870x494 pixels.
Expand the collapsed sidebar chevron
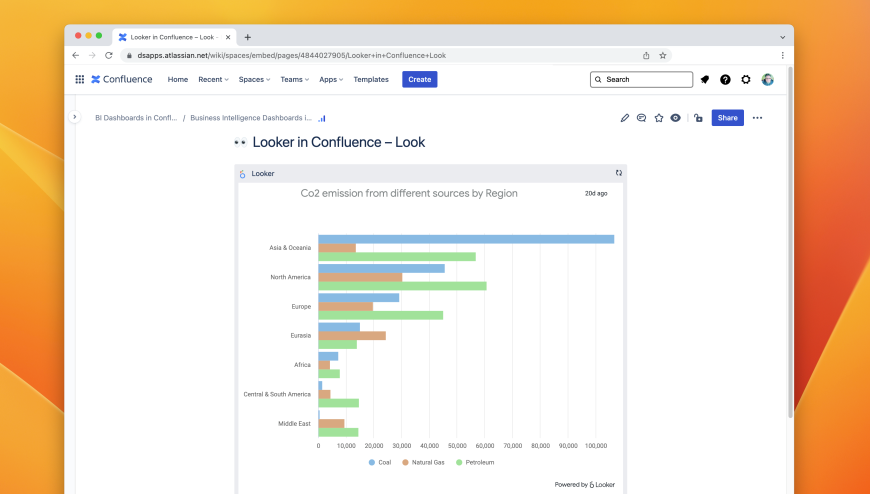click(x=74, y=117)
